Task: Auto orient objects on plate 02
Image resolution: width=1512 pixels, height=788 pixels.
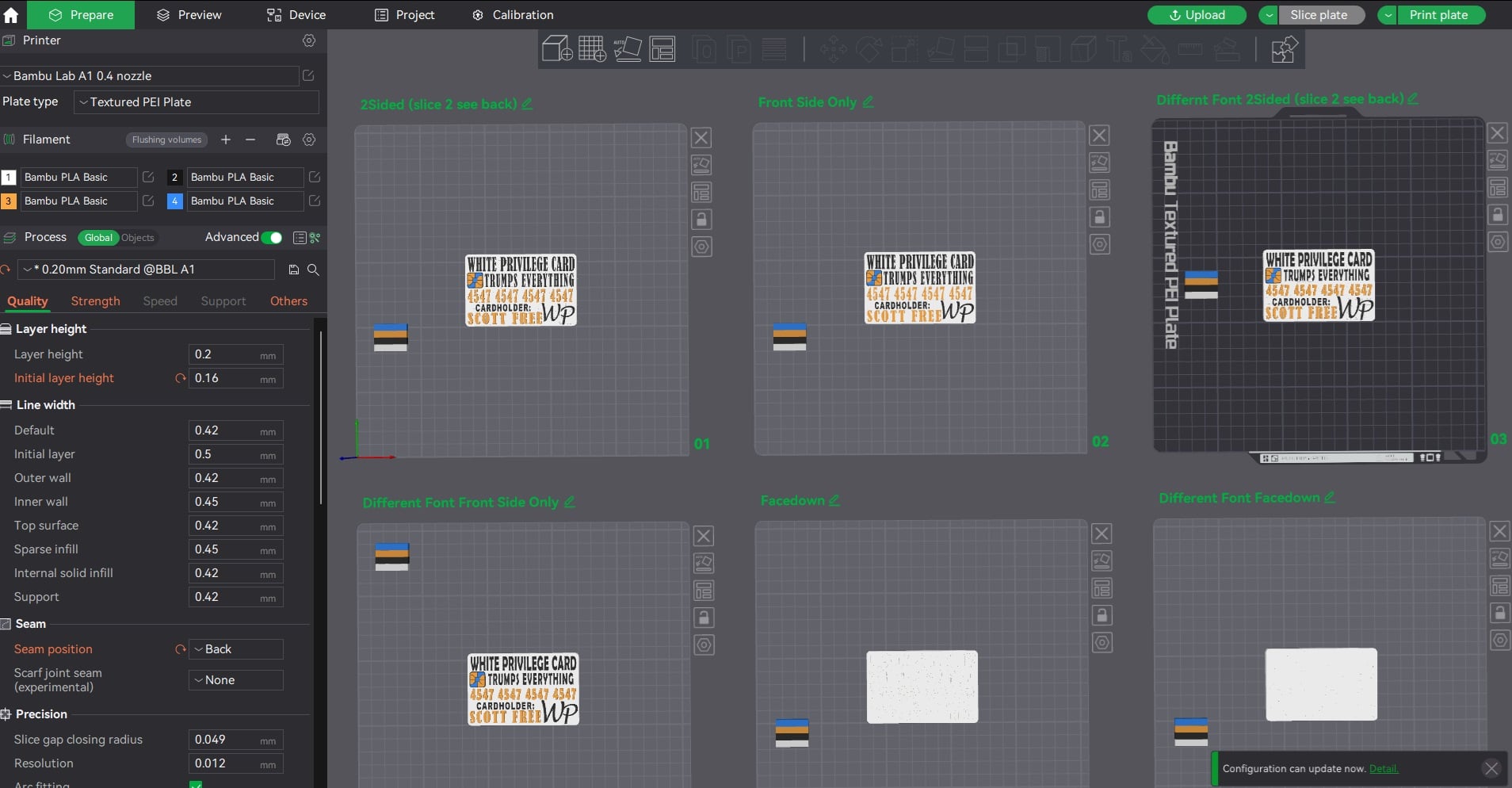Action: tap(1100, 163)
